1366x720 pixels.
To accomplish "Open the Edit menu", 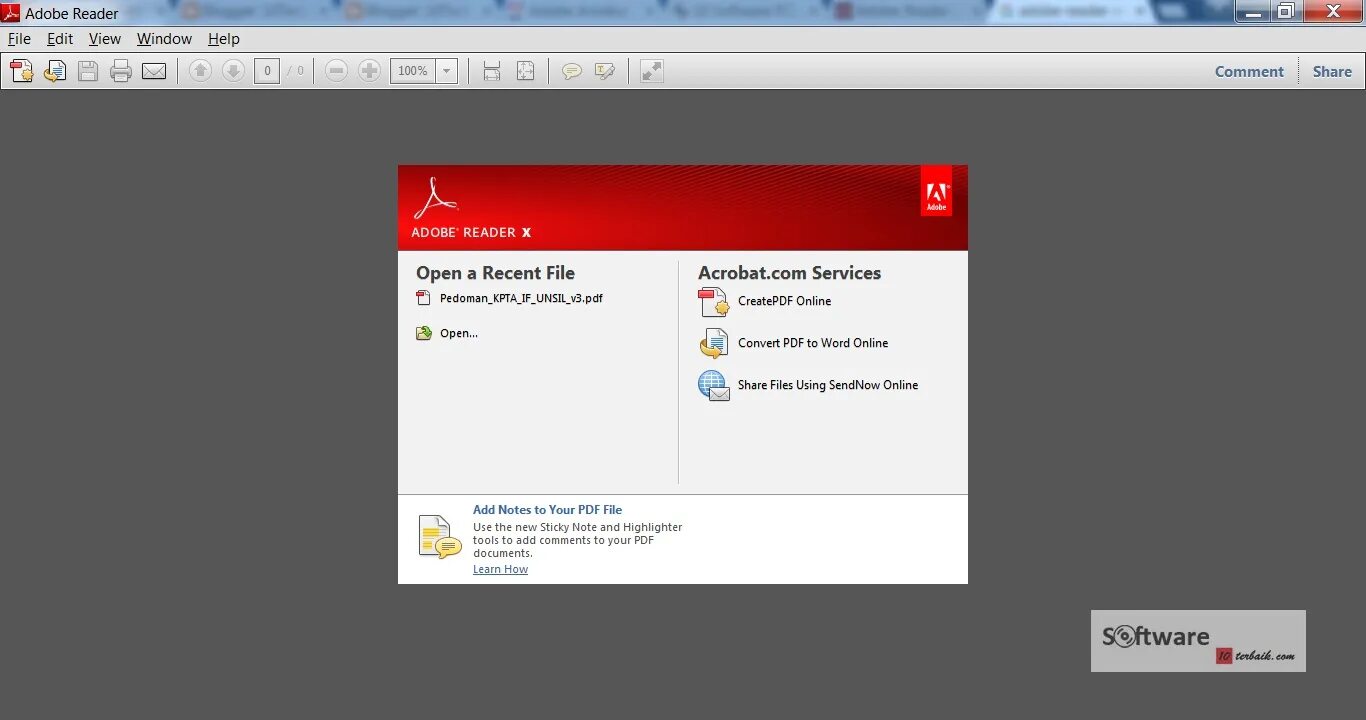I will 60,39.
